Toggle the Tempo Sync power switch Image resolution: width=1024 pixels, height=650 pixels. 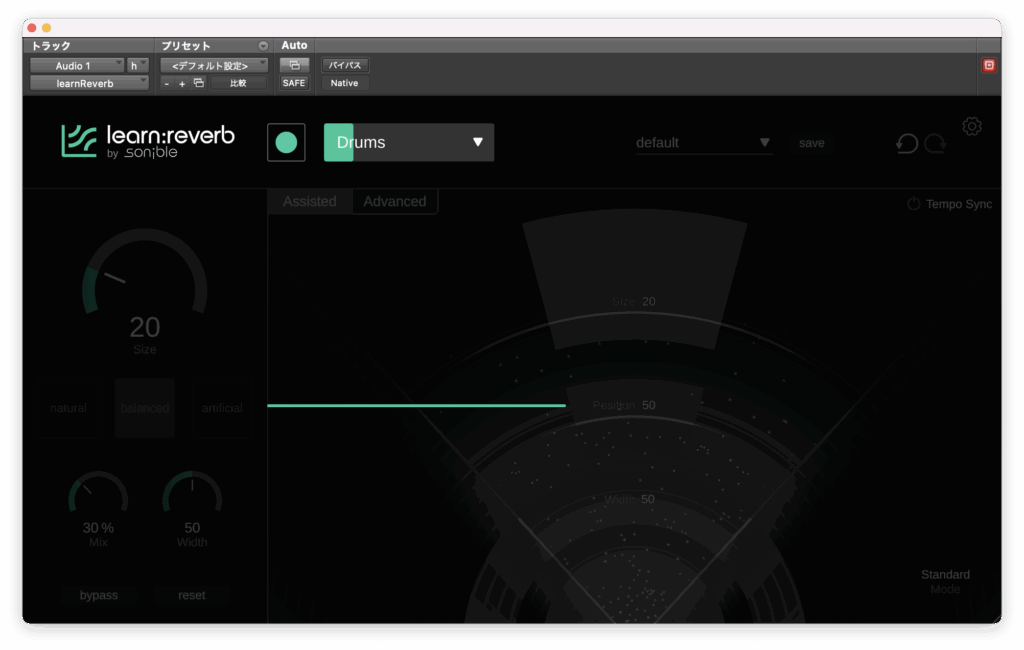[914, 204]
